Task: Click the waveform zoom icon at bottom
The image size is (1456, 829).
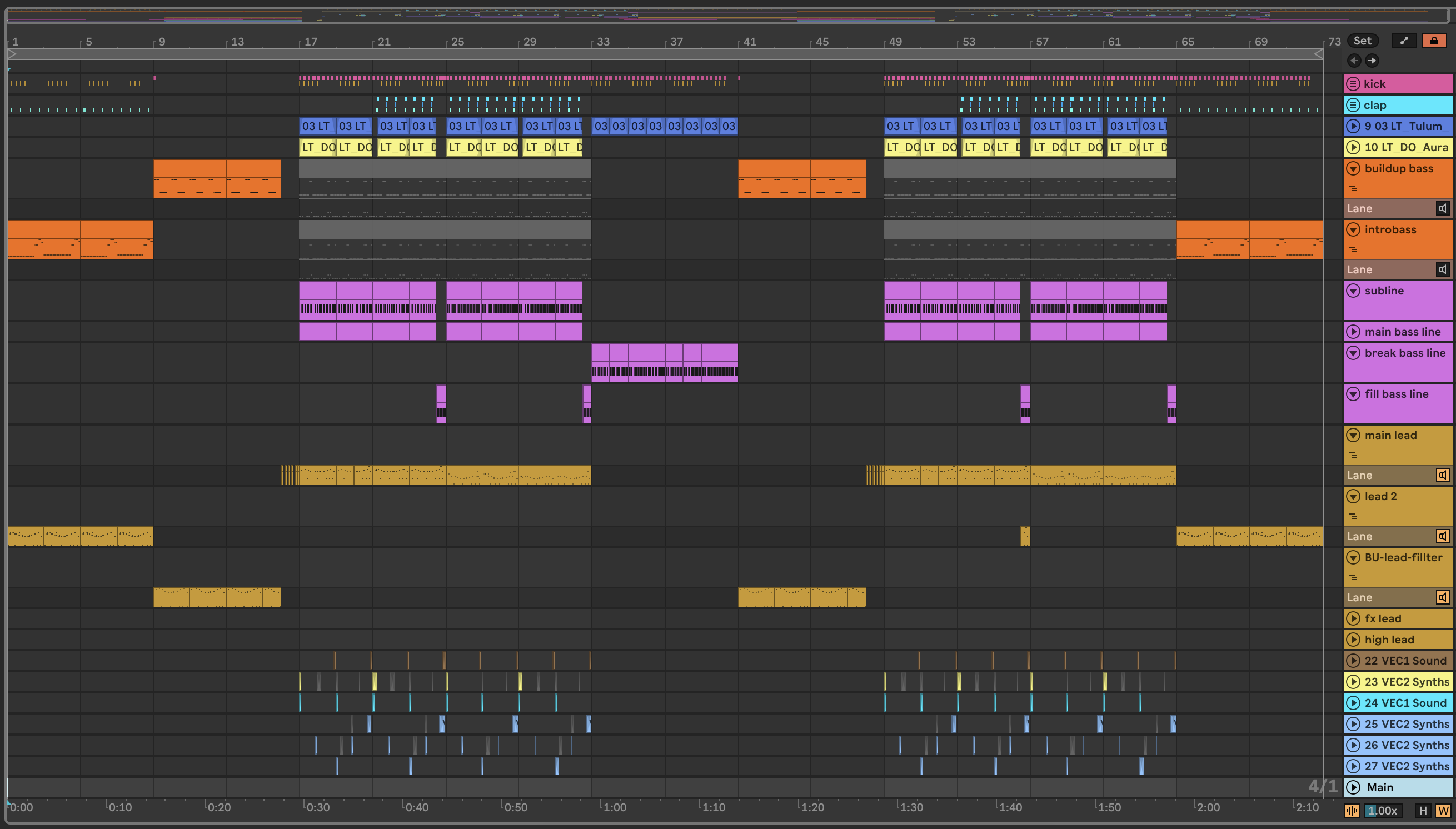Action: (x=1352, y=811)
